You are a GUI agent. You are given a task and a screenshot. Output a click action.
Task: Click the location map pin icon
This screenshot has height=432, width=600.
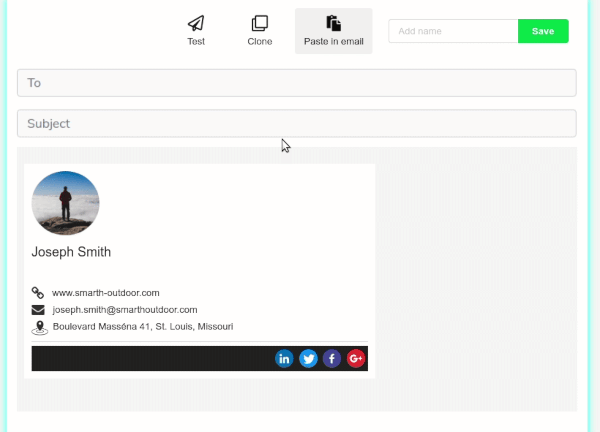[x=39, y=328]
